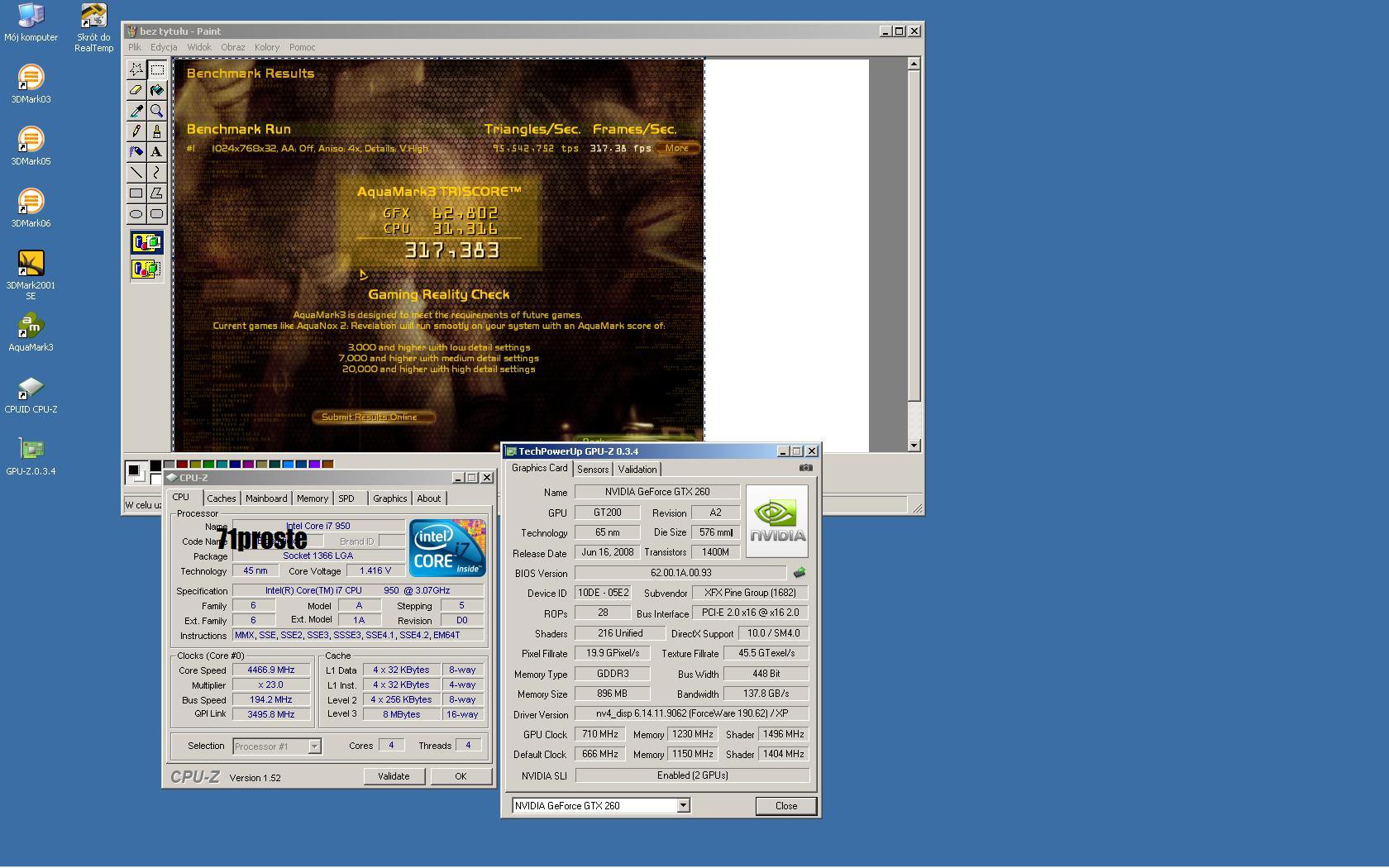Viewport: 1389px width, 868px height.
Task: Open GPU-Z.0.3.4 desktop shortcut
Action: (x=31, y=455)
